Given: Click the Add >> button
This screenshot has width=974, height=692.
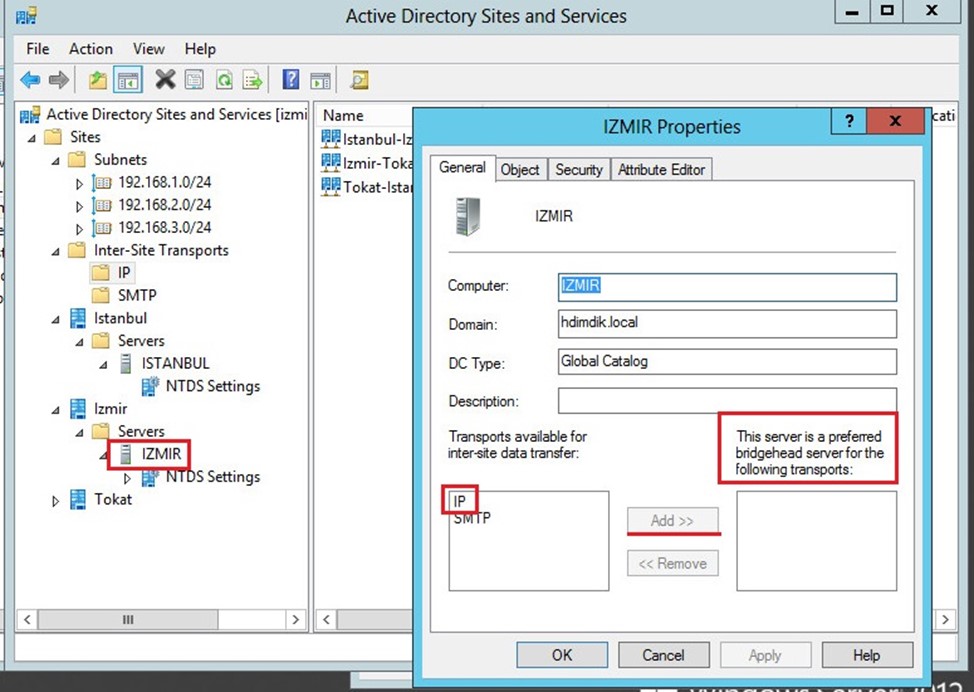Looking at the screenshot, I should tap(673, 520).
